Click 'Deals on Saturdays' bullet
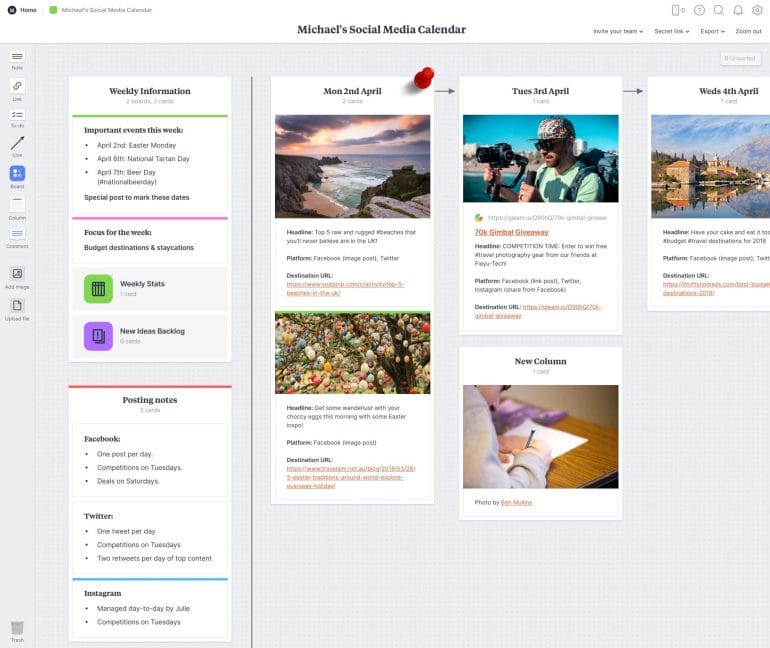The width and height of the screenshot is (770, 648). click(x=128, y=481)
